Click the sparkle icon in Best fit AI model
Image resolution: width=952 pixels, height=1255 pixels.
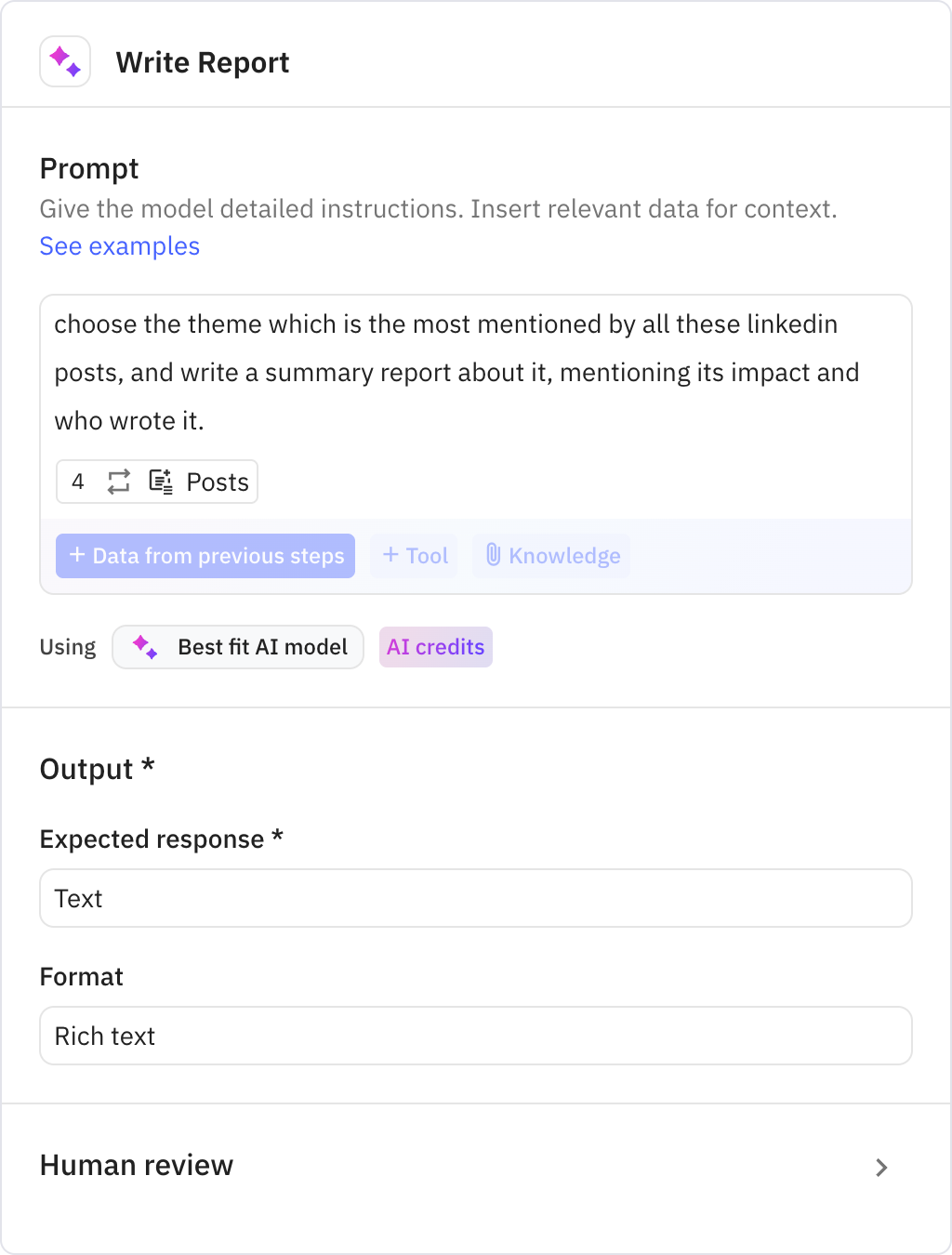pos(145,647)
